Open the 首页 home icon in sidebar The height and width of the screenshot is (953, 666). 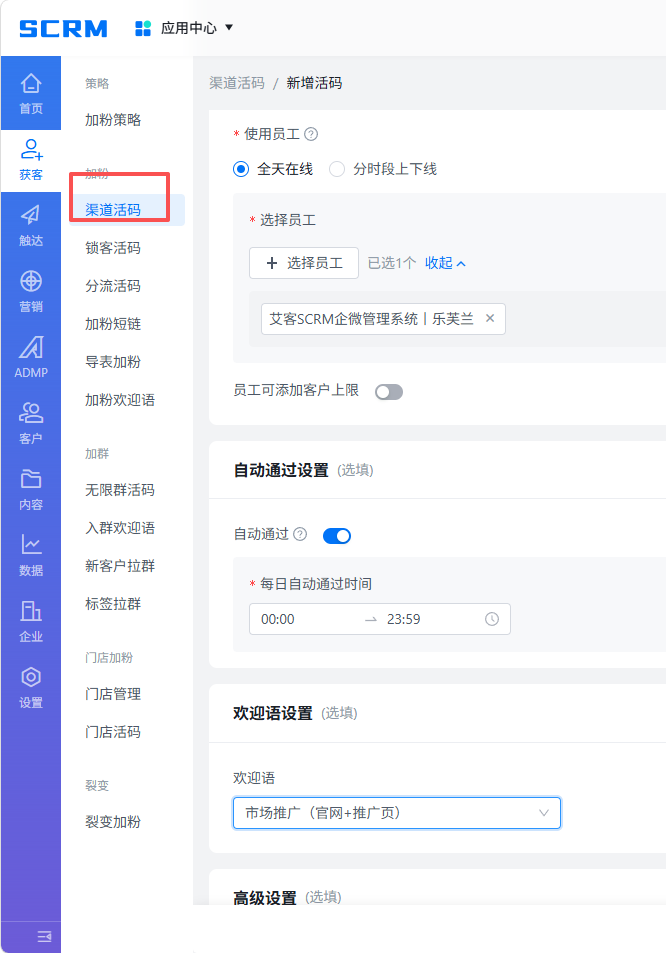(31, 83)
